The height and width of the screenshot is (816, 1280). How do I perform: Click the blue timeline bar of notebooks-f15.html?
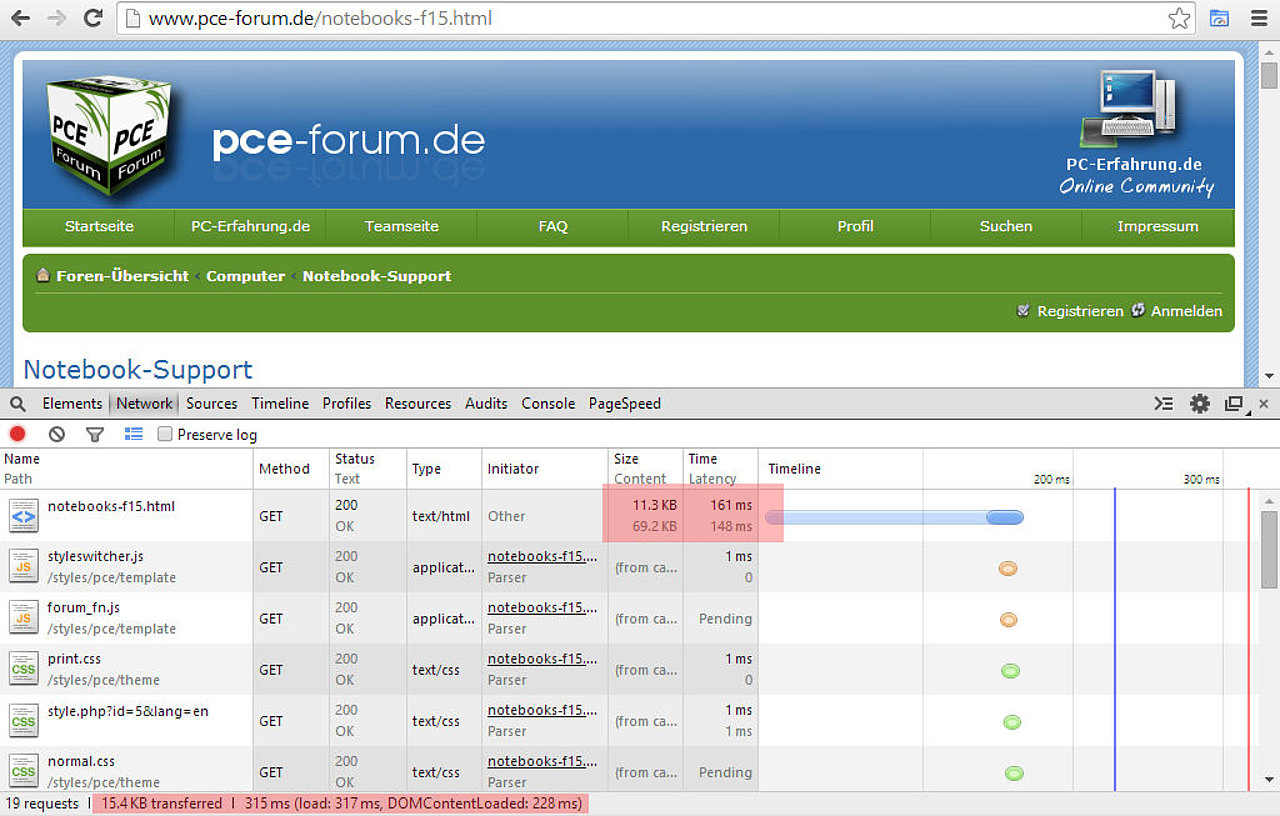coord(894,517)
